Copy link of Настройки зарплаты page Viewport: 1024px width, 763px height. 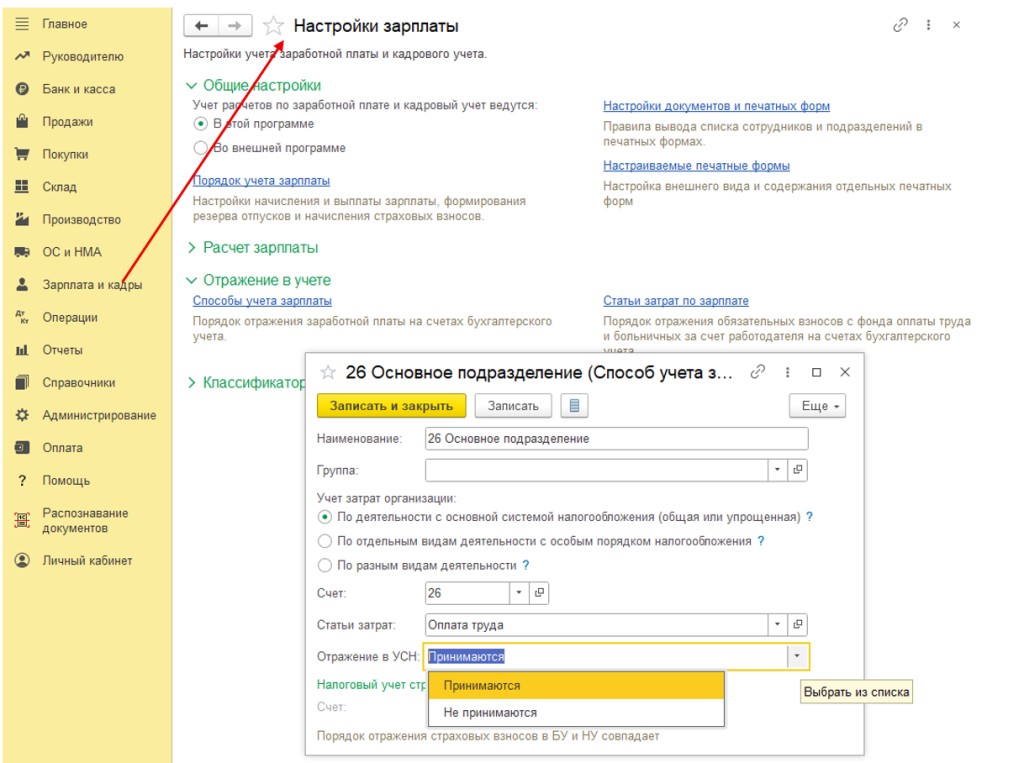901,25
